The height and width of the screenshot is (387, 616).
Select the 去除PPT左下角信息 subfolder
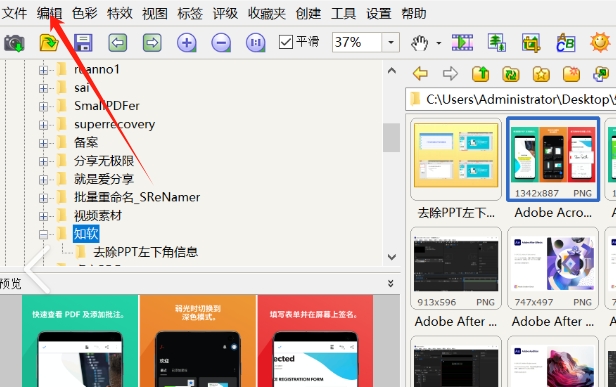click(x=145, y=252)
